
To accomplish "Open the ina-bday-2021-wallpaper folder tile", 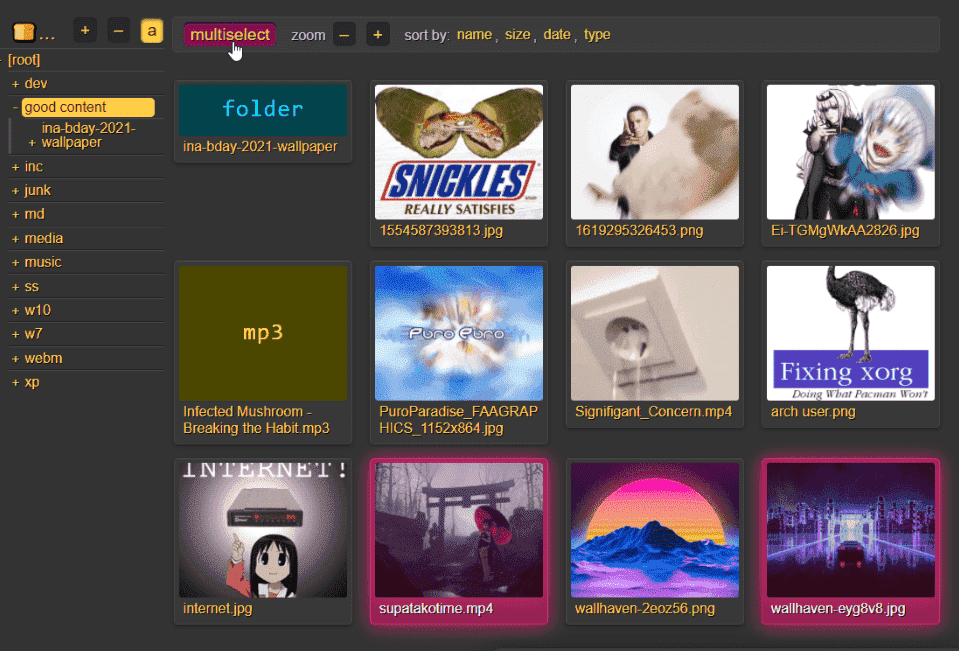I will point(263,111).
